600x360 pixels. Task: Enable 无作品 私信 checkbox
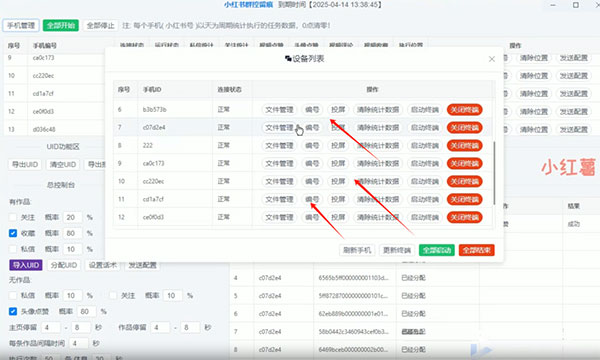(x=13, y=296)
